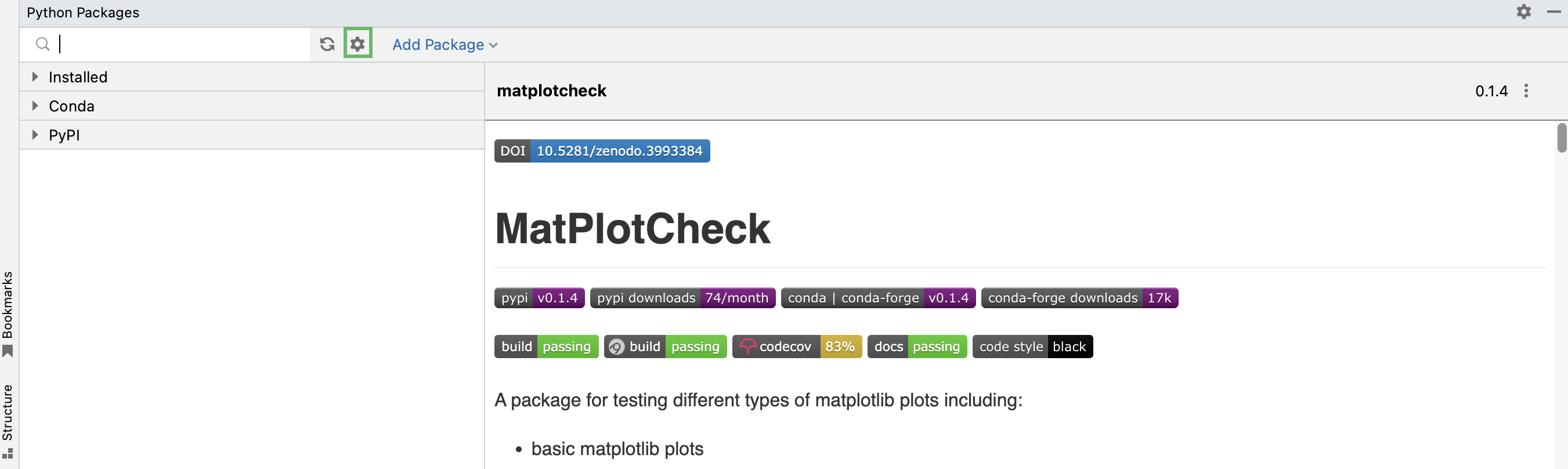Expand the PyPI repository group
This screenshot has height=469, width=1568.
[35, 135]
